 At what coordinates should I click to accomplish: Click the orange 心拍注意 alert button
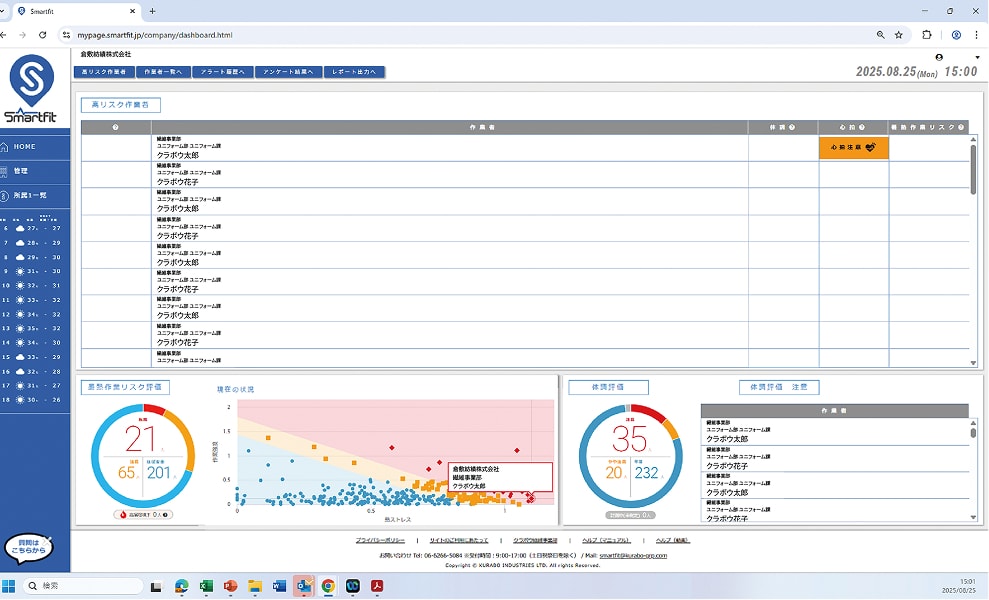[853, 147]
